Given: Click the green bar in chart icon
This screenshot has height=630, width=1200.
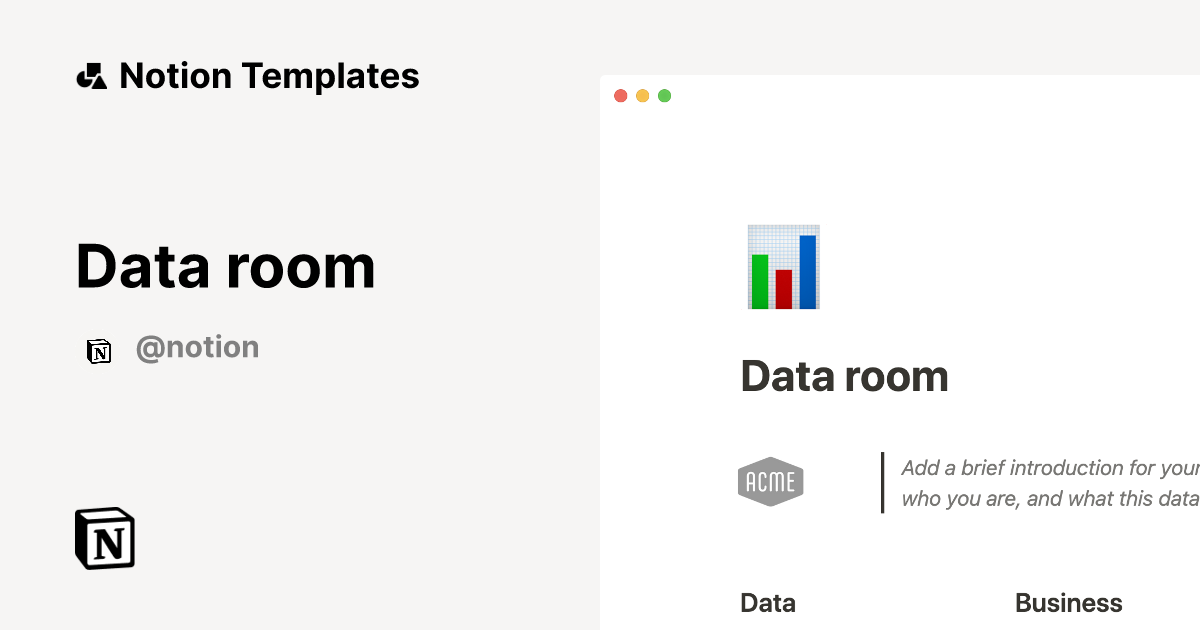Looking at the screenshot, I should (x=760, y=281).
